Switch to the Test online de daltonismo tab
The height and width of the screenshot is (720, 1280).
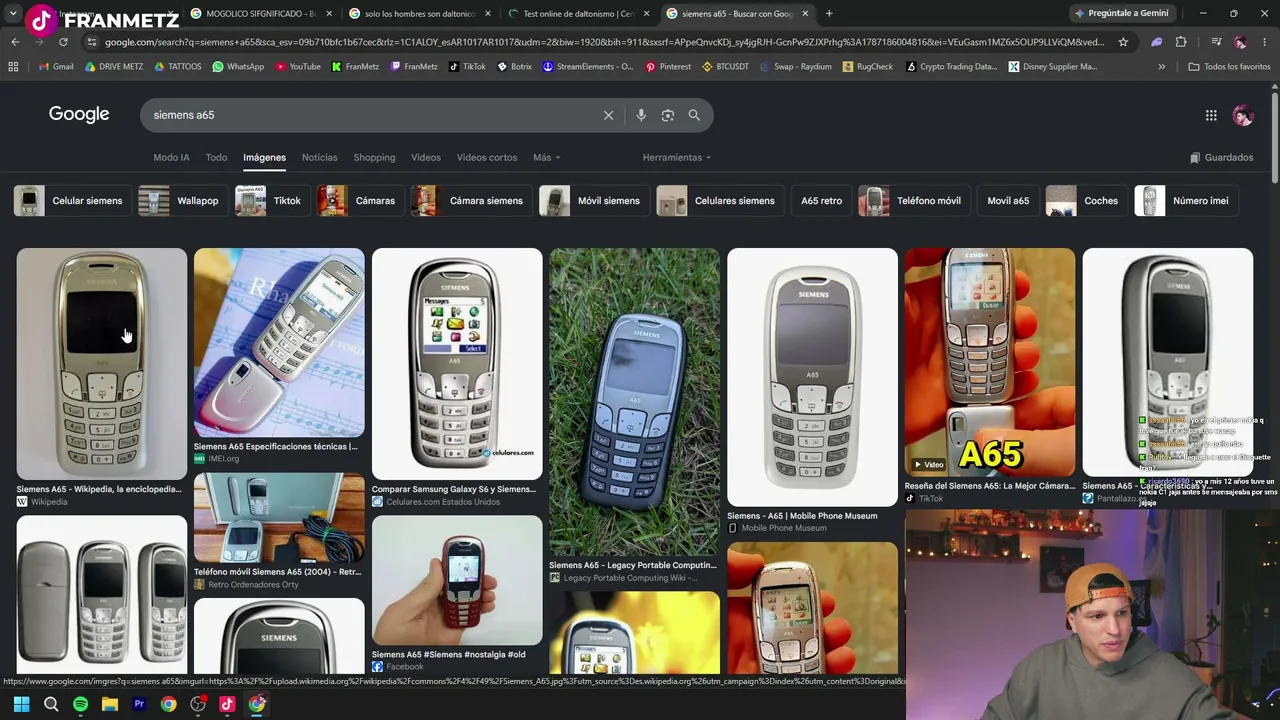click(580, 14)
